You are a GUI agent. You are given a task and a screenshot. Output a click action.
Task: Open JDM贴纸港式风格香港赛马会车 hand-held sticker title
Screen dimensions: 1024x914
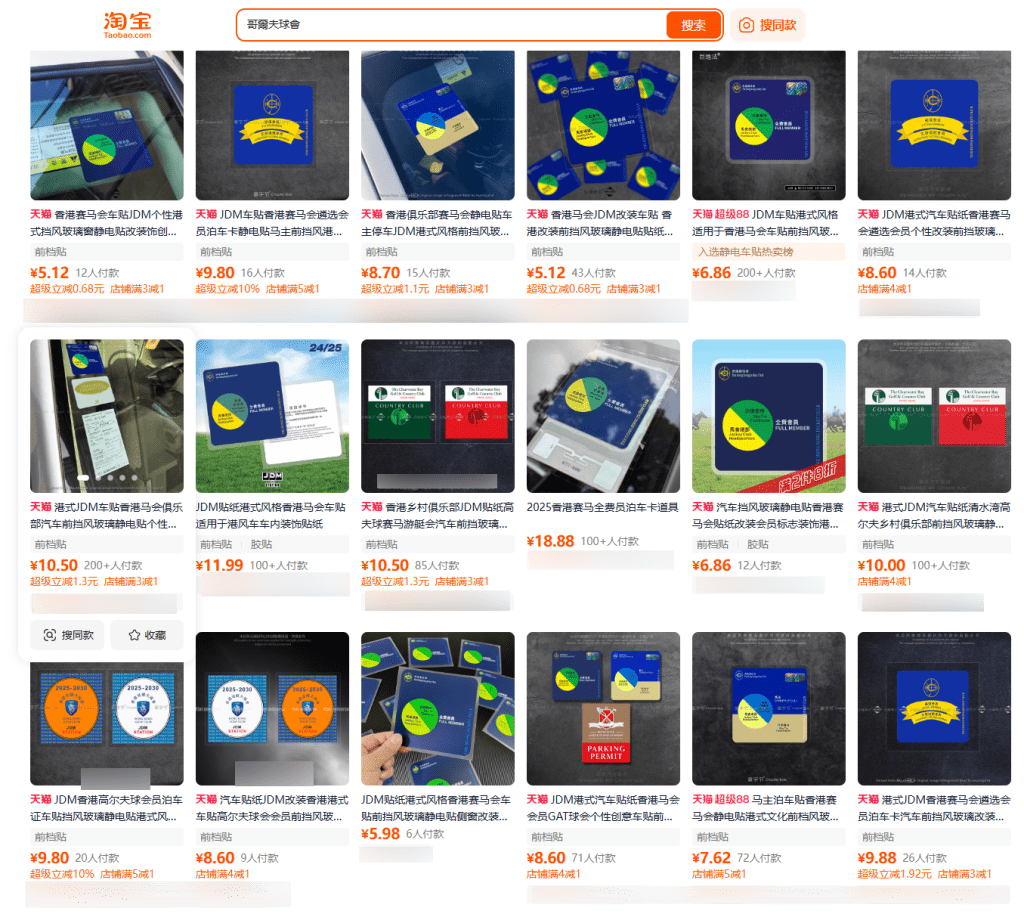click(x=436, y=808)
